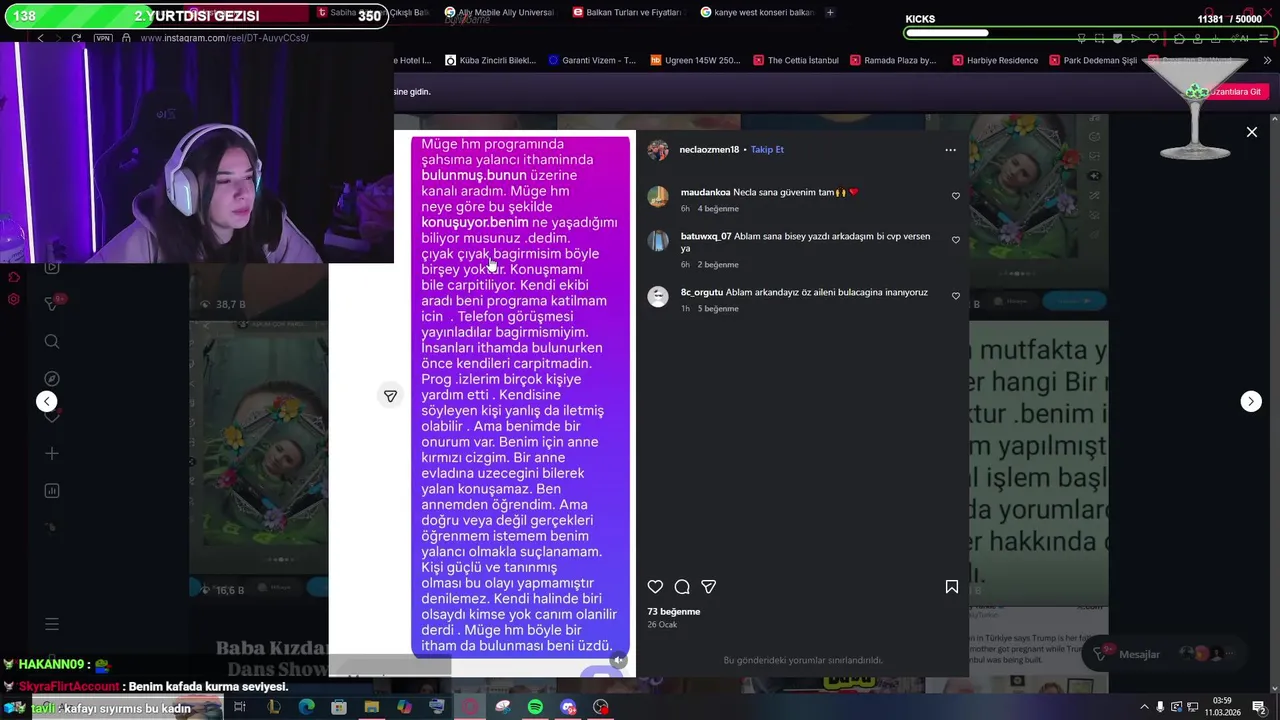
Task: Open Harbiye Residence bookmark
Action: (994, 60)
